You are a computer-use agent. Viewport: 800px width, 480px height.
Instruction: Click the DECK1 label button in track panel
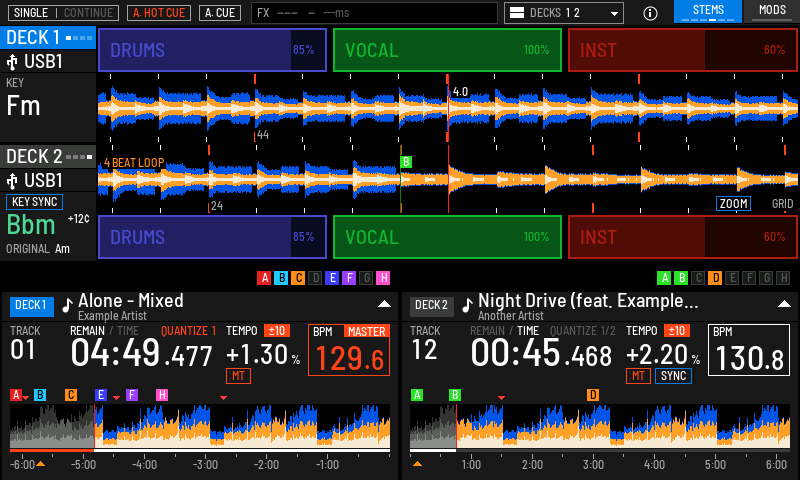coord(32,306)
